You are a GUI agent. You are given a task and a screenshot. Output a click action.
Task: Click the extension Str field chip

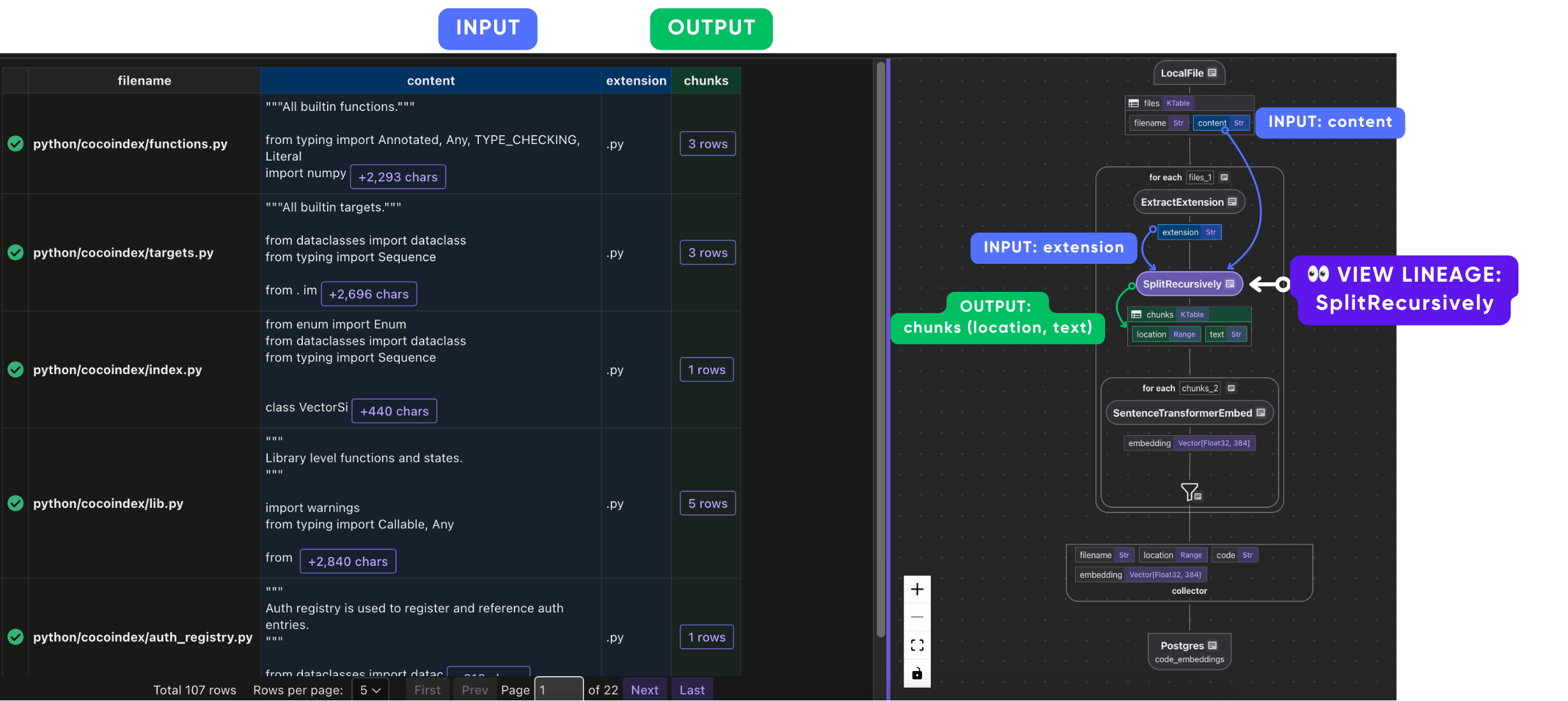[x=1189, y=233]
